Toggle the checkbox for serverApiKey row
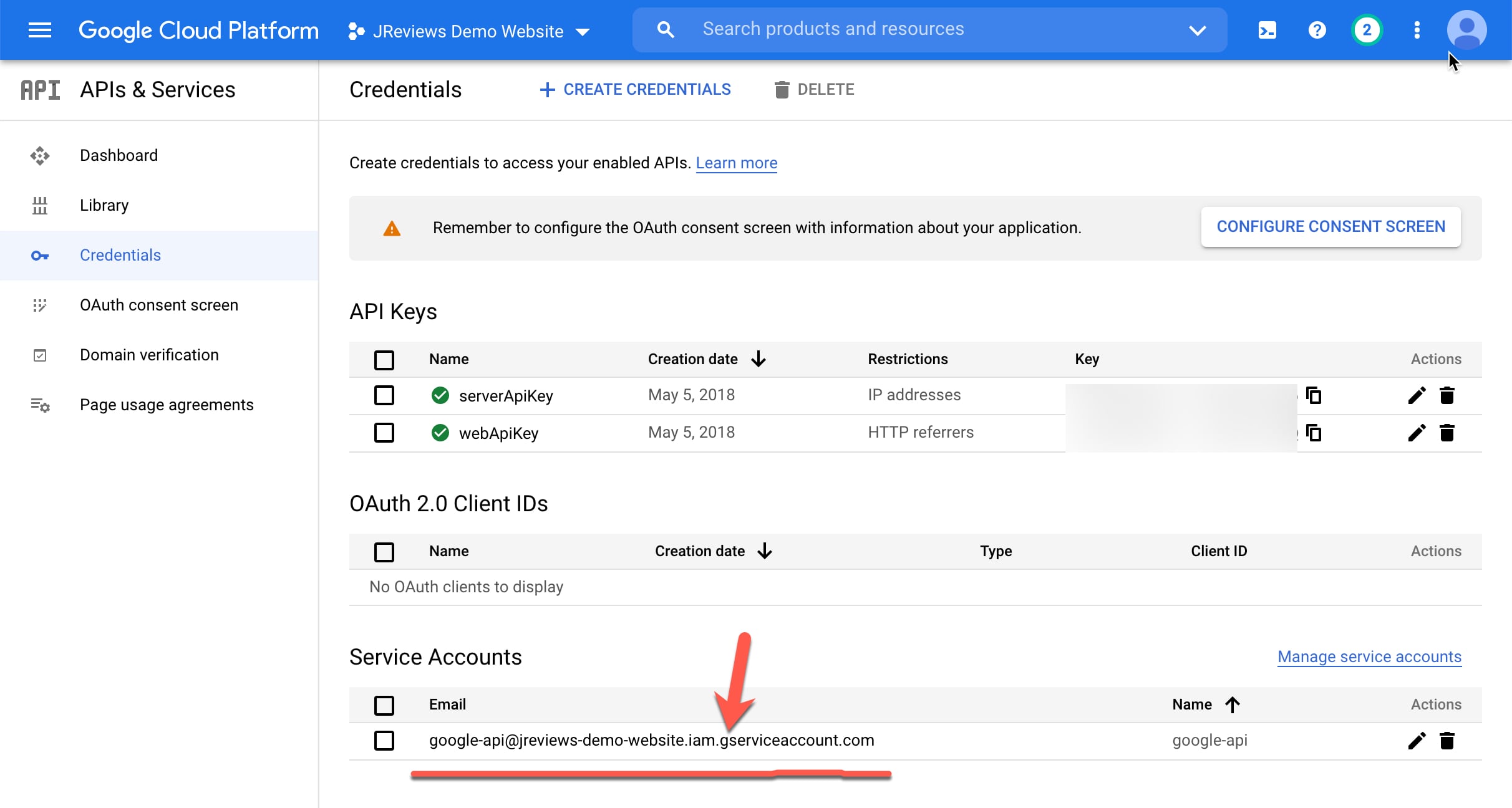Viewport: 1512px width, 808px height. tap(384, 395)
